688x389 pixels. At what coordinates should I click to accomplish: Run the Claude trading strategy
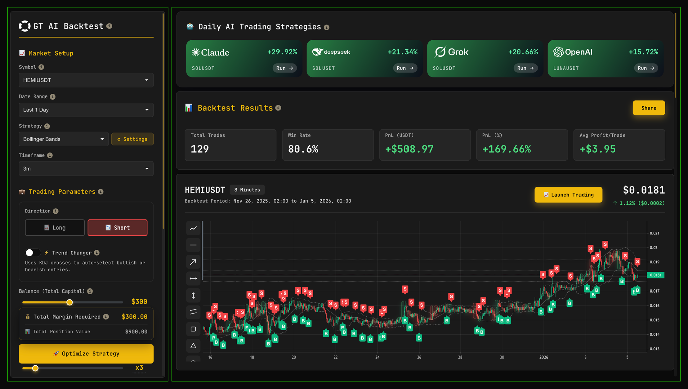tap(285, 68)
